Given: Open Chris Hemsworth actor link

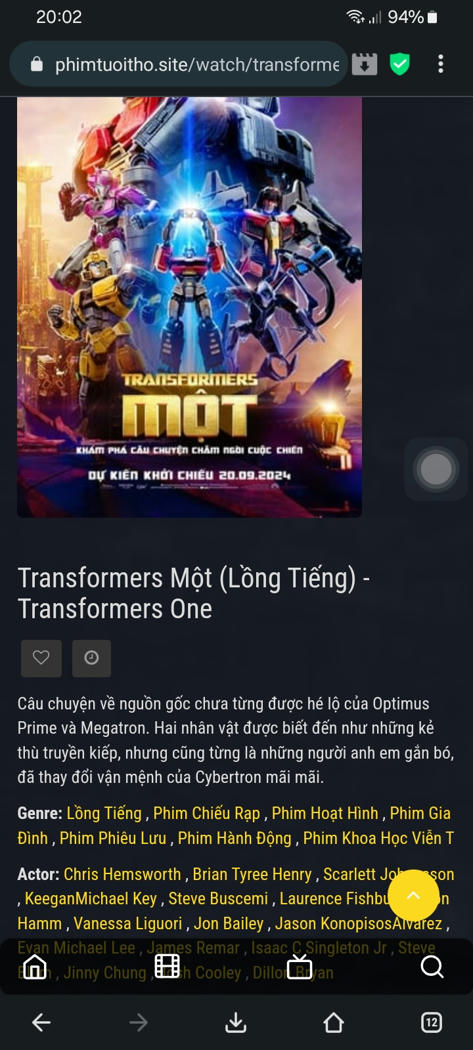Looking at the screenshot, I should point(122,875).
